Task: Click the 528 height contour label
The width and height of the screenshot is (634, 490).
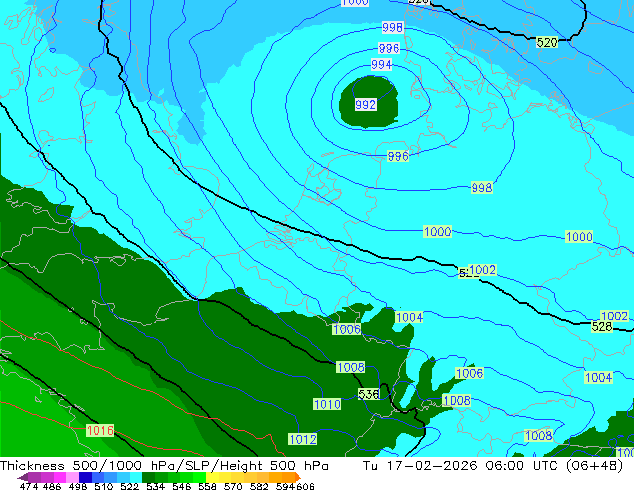Action: click(x=602, y=326)
